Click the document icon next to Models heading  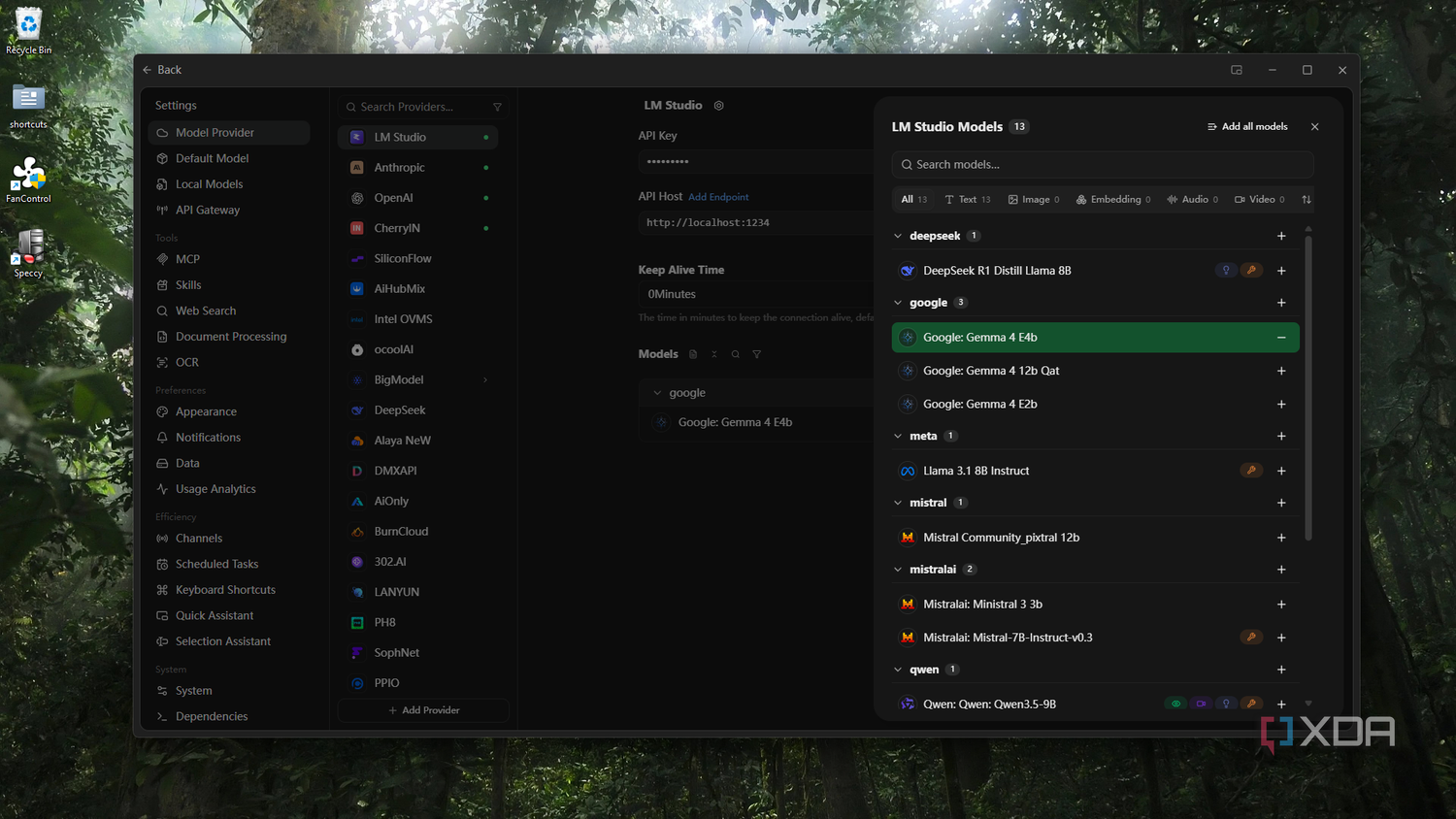click(693, 354)
